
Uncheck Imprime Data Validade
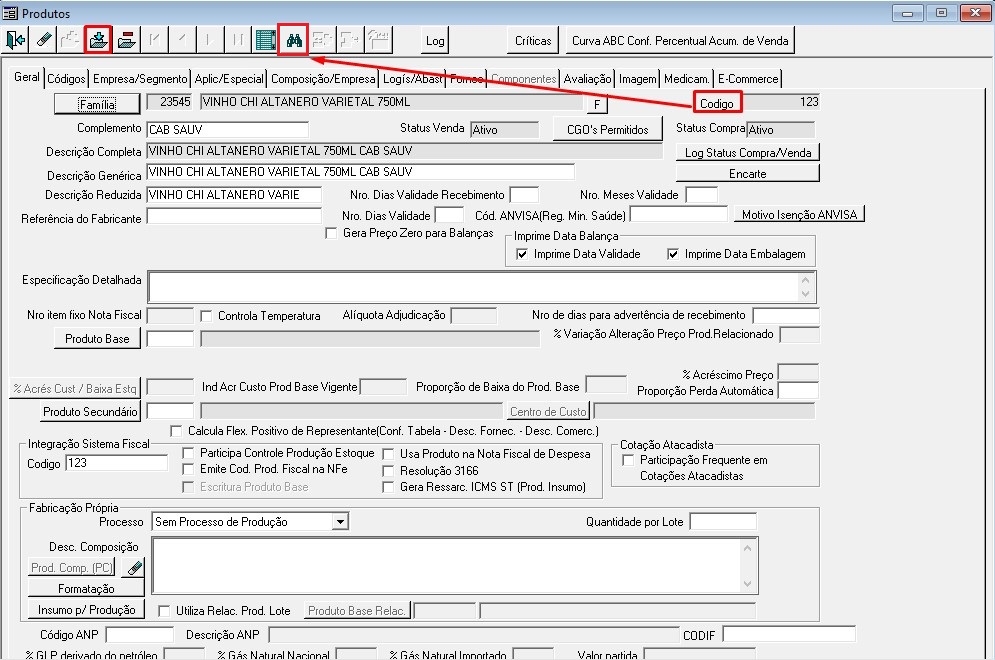pos(522,254)
